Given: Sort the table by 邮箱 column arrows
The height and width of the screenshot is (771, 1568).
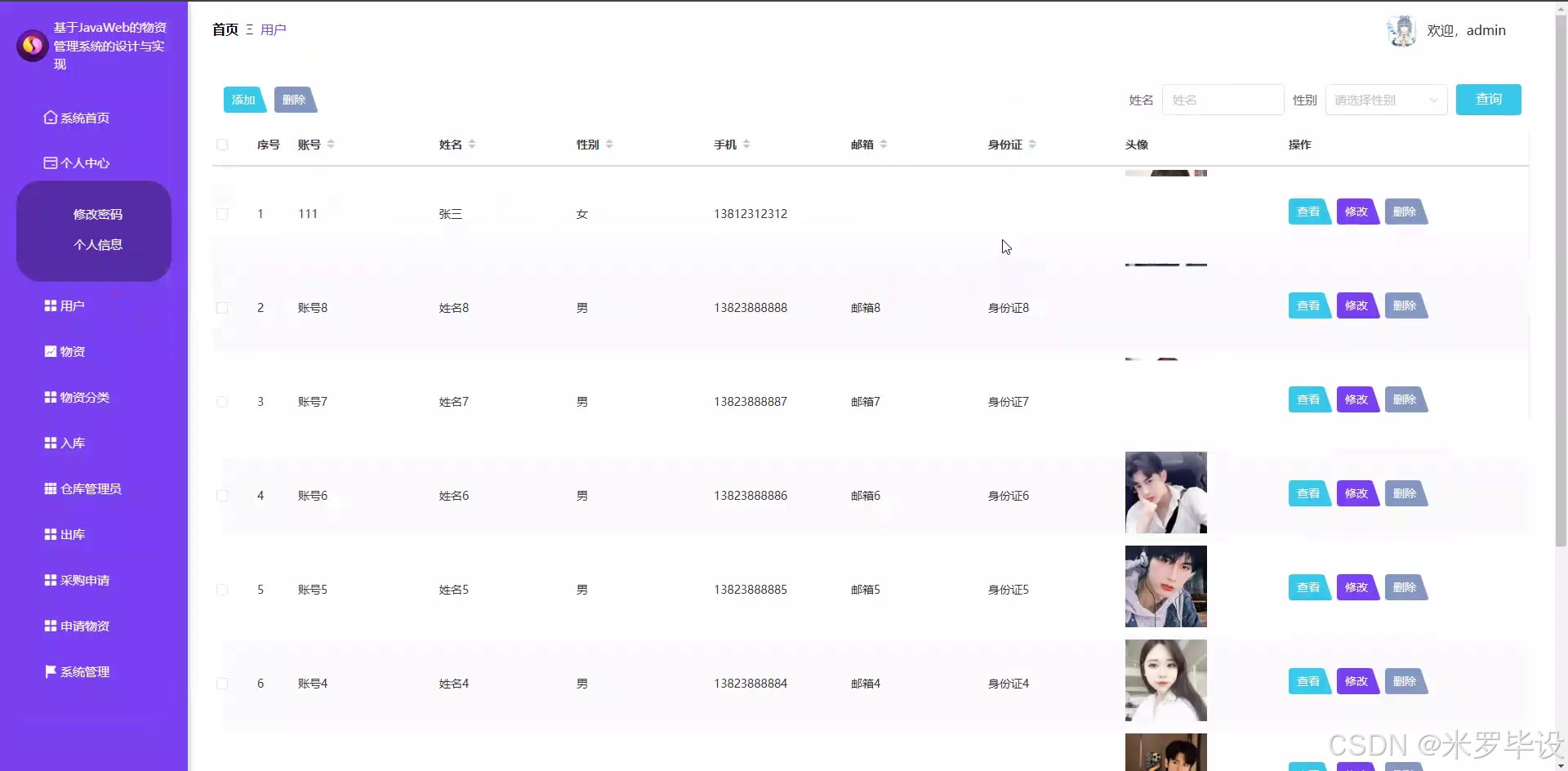Looking at the screenshot, I should click(x=884, y=145).
